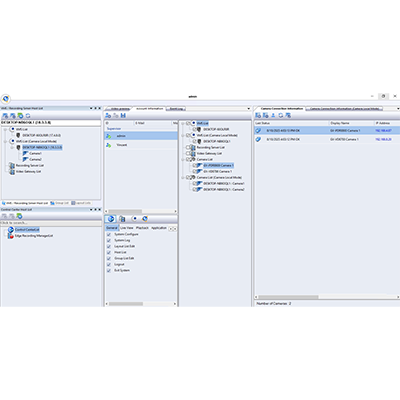Click the save disk icon in account toolbar
This screenshot has height=400, width=400.
123,115
